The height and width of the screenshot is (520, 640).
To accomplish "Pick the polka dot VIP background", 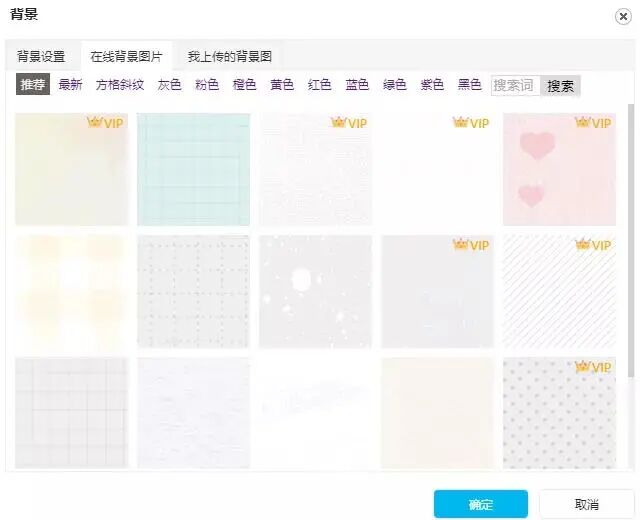I will (x=559, y=413).
